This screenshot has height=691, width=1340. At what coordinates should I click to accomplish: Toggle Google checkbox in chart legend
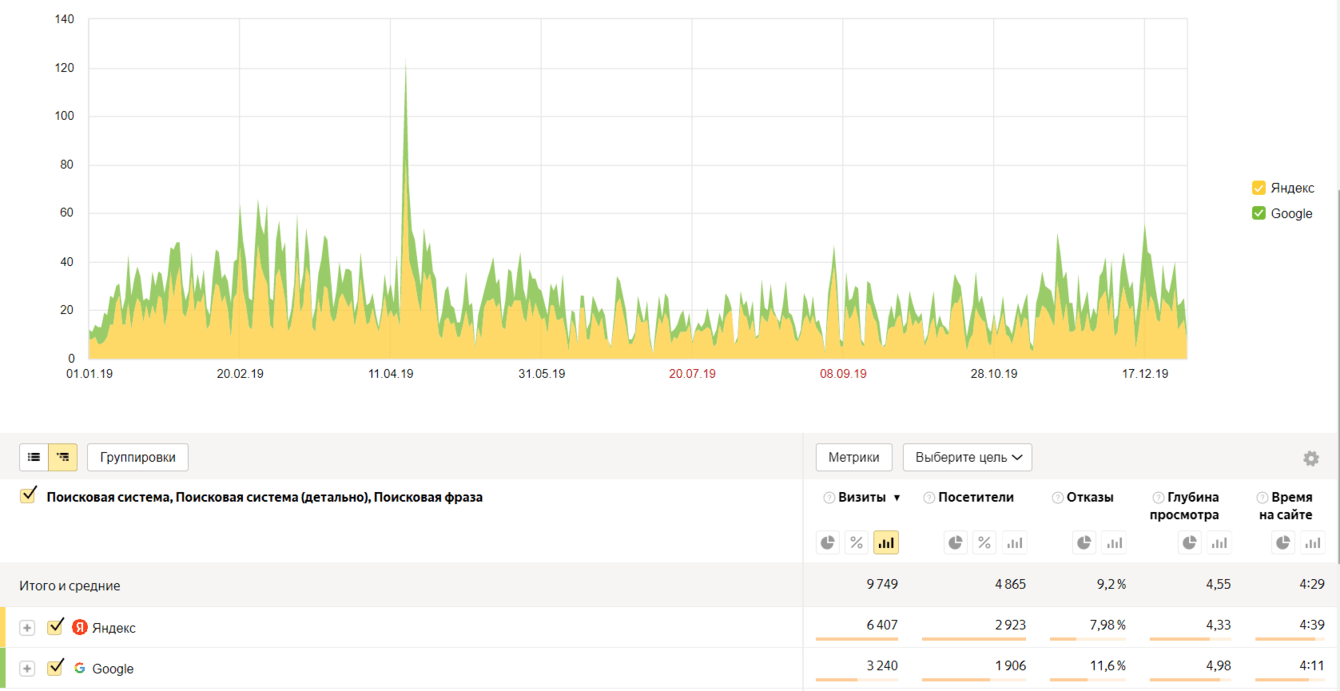pyautogui.click(x=1259, y=213)
